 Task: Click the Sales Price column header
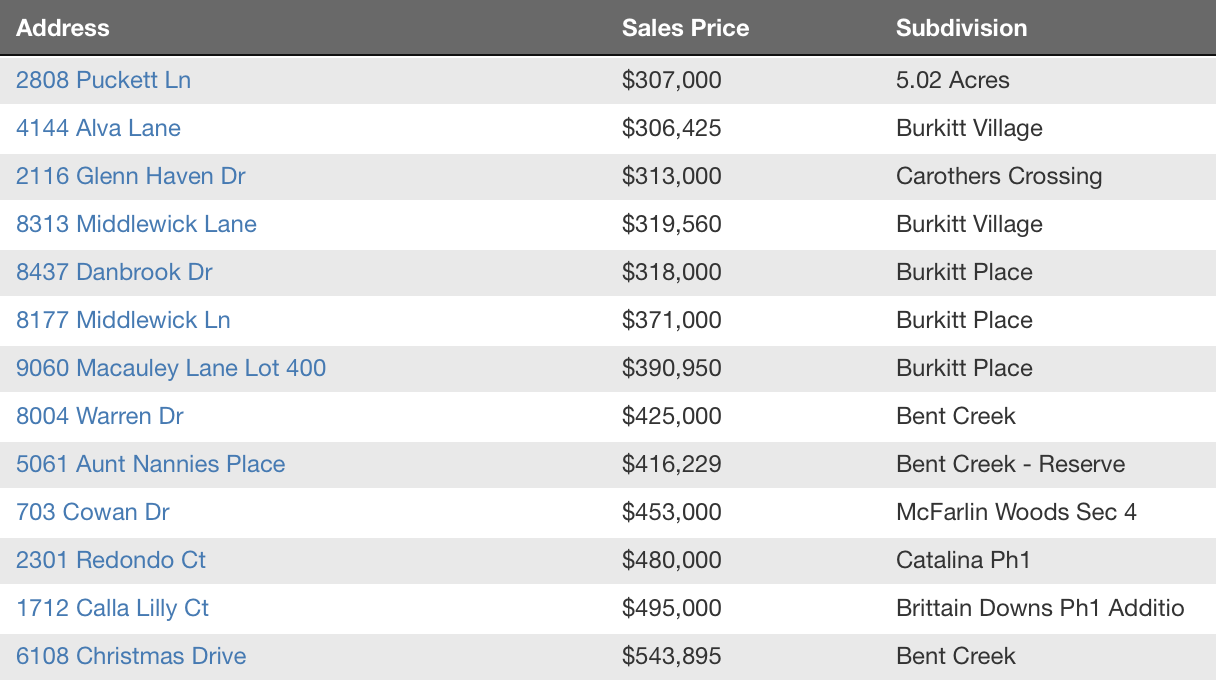click(685, 28)
